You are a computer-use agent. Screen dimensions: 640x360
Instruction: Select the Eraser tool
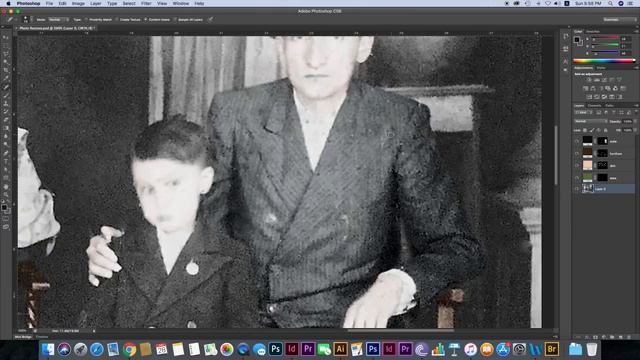coord(6,120)
